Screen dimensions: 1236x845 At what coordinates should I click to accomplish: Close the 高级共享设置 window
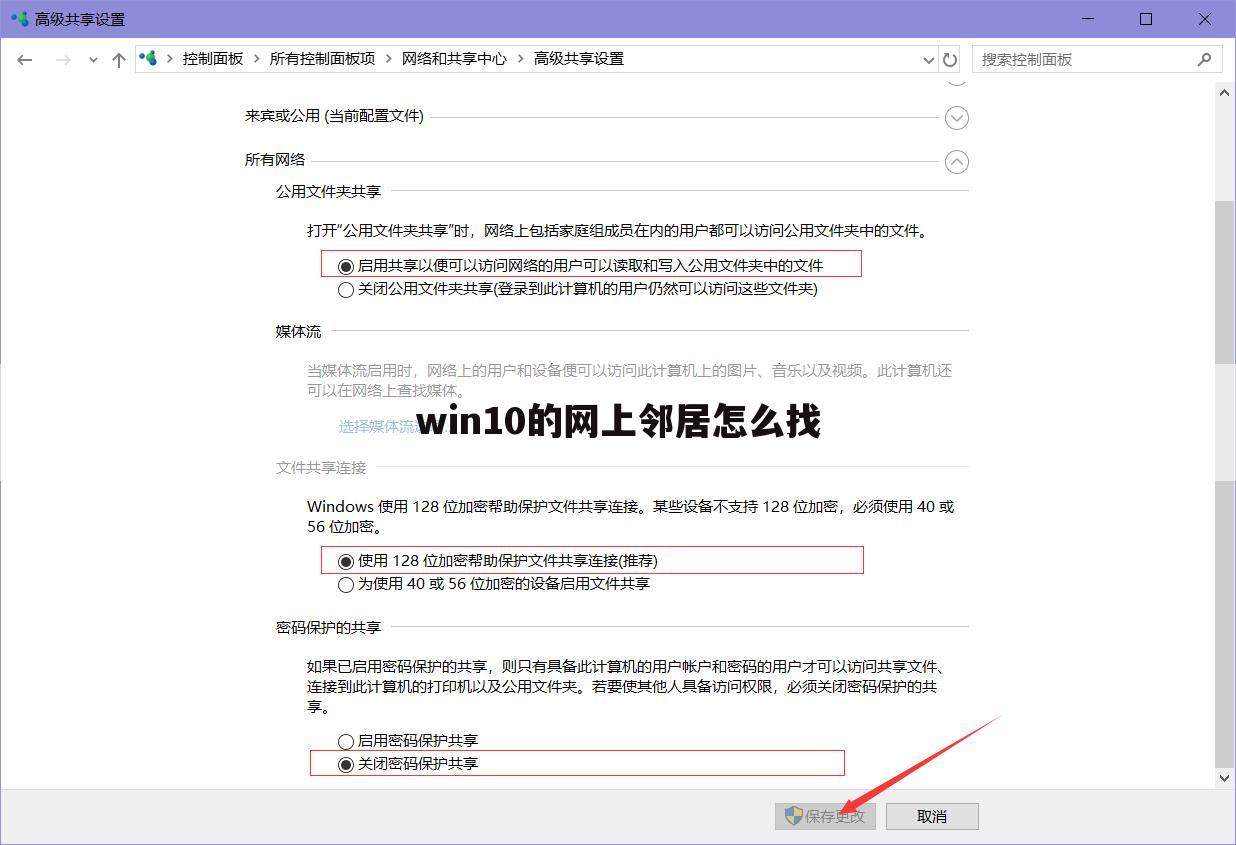[1205, 19]
